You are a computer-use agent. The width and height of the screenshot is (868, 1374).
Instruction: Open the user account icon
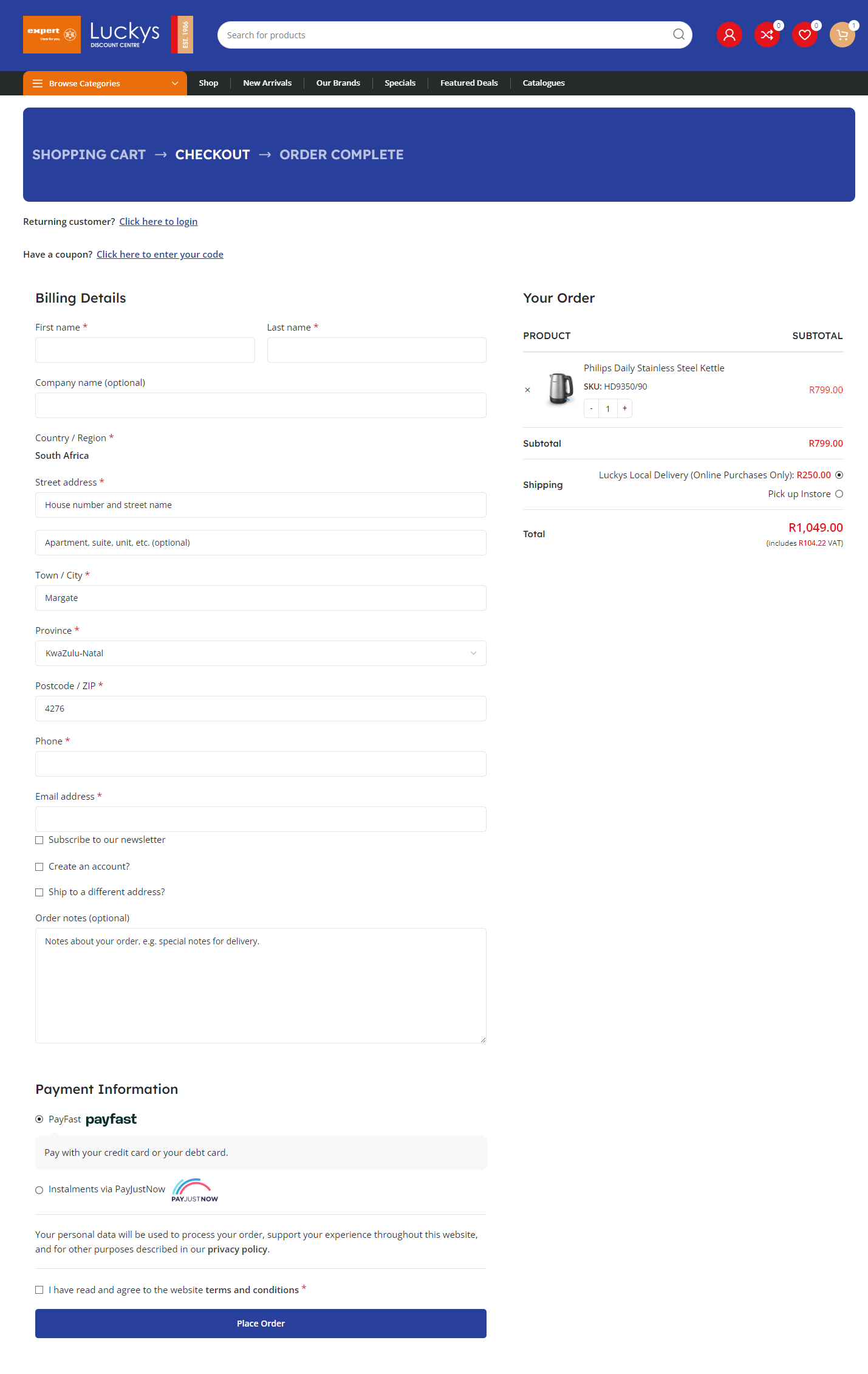[729, 35]
